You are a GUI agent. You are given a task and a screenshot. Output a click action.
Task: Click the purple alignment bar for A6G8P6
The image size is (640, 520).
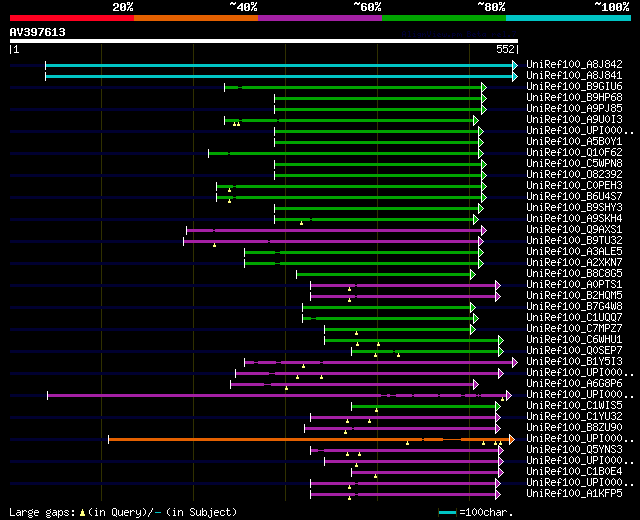click(x=352, y=384)
